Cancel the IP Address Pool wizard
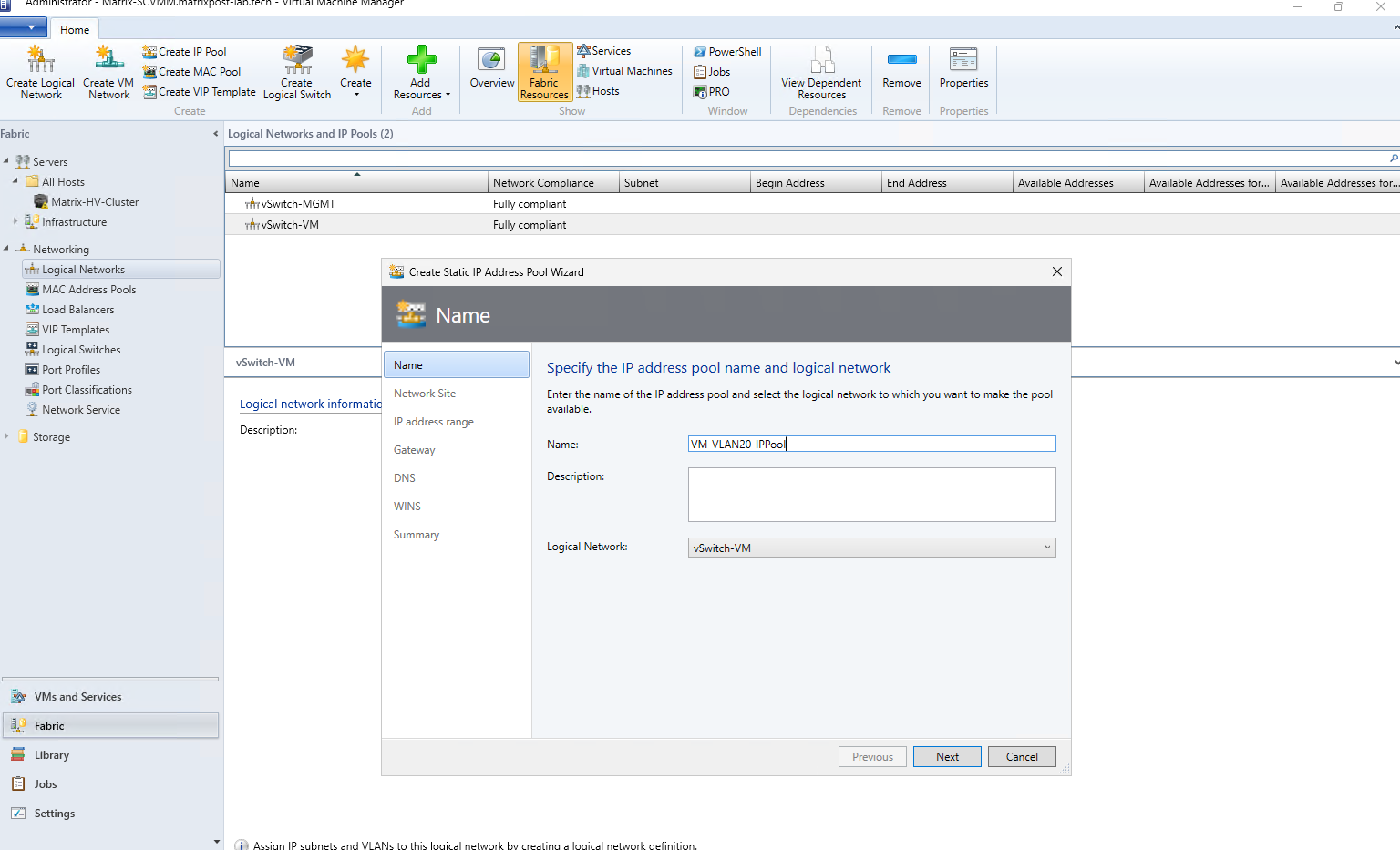The image size is (1400, 850). tap(1022, 757)
